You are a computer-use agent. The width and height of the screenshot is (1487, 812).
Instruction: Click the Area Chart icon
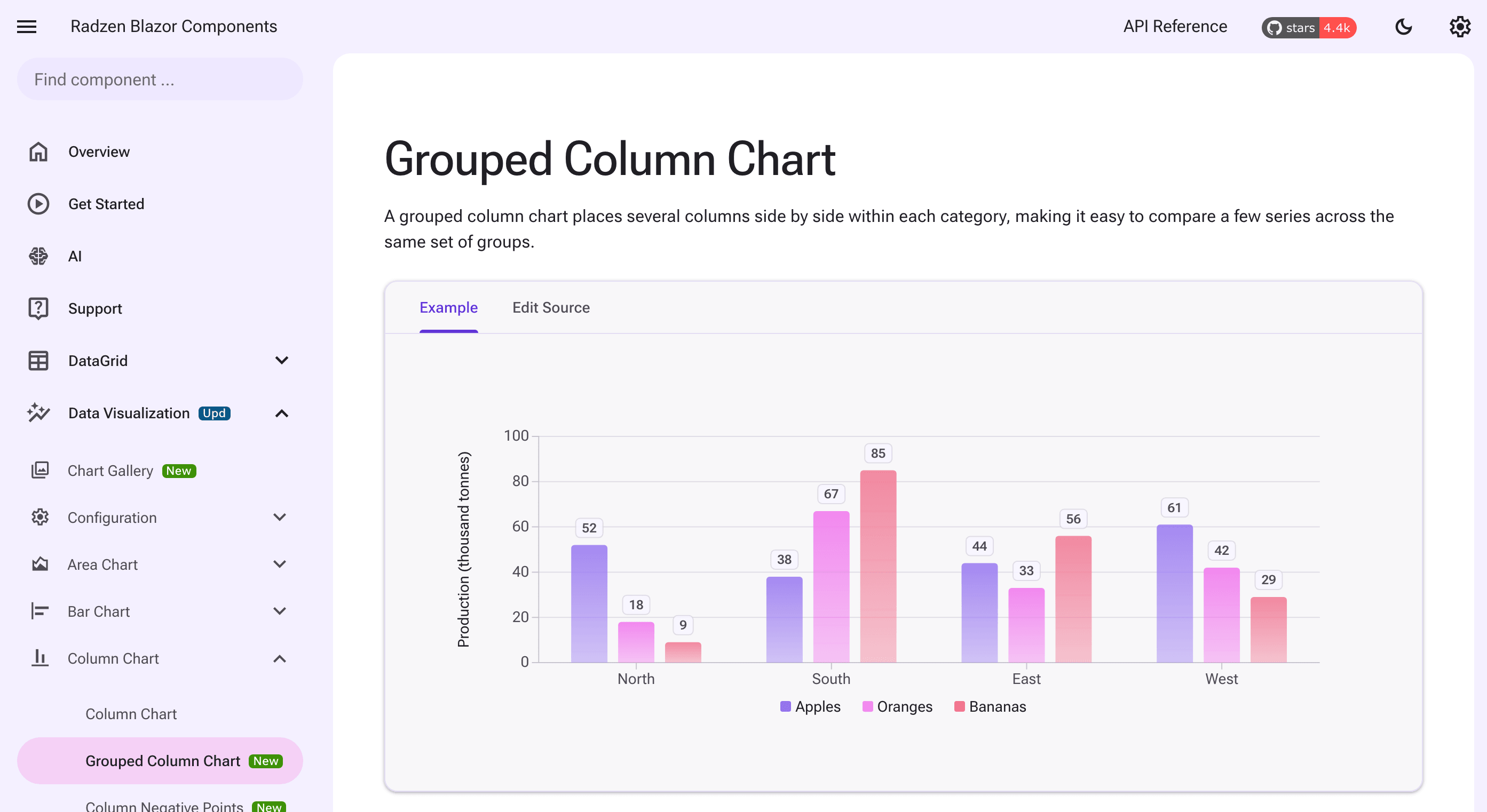[x=40, y=564]
